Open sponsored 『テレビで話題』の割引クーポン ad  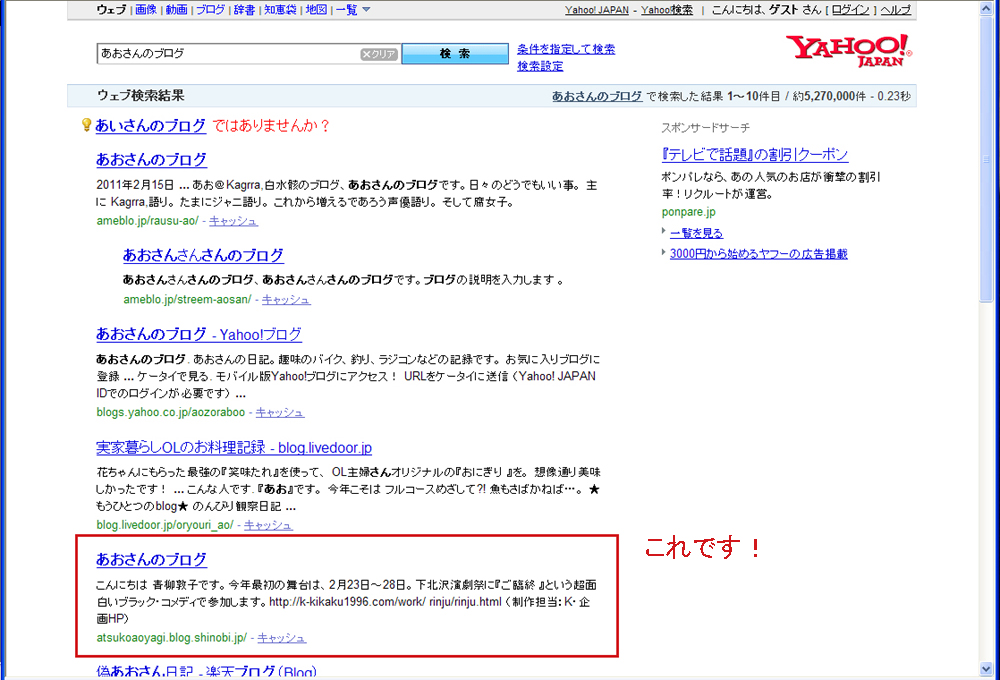755,154
